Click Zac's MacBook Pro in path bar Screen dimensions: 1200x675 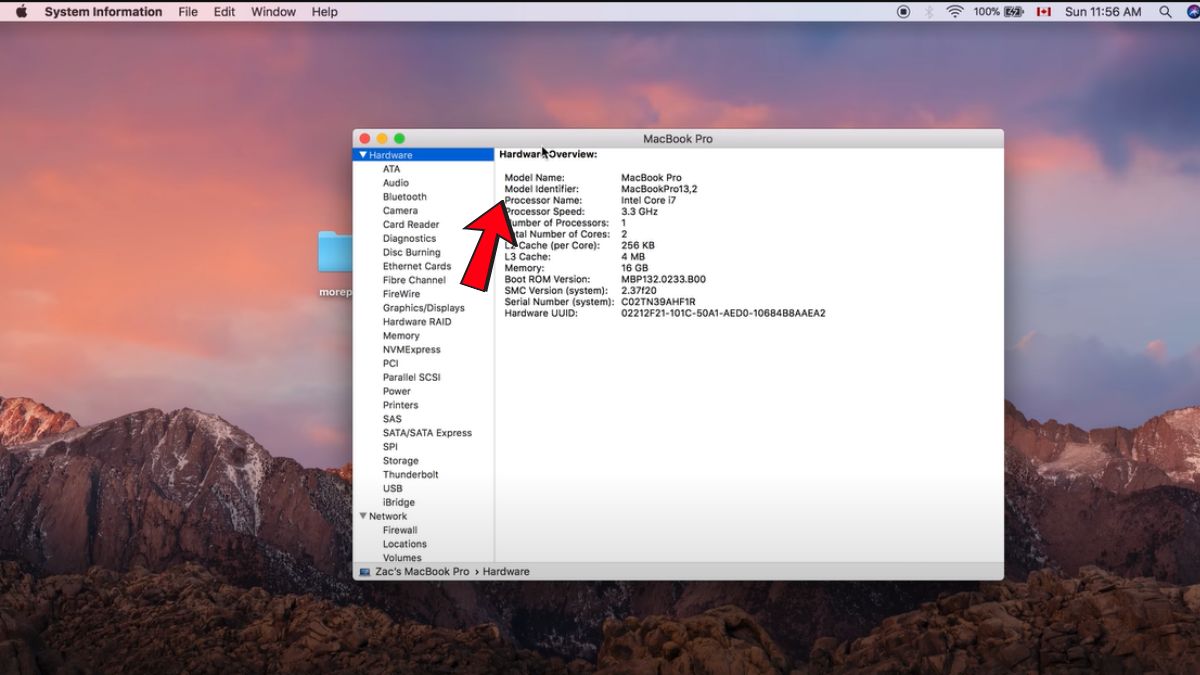tap(422, 572)
